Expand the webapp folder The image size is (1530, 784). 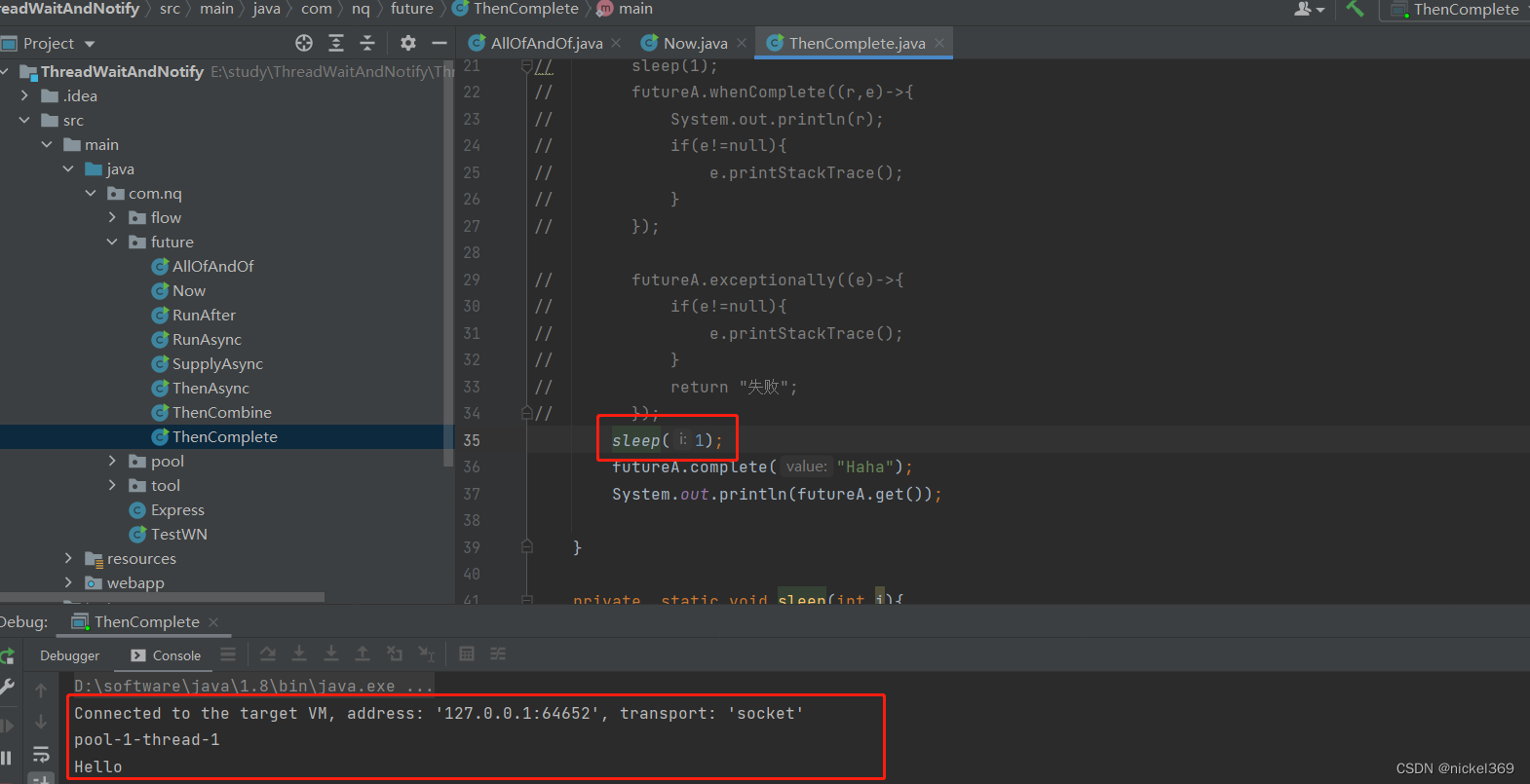(68, 582)
